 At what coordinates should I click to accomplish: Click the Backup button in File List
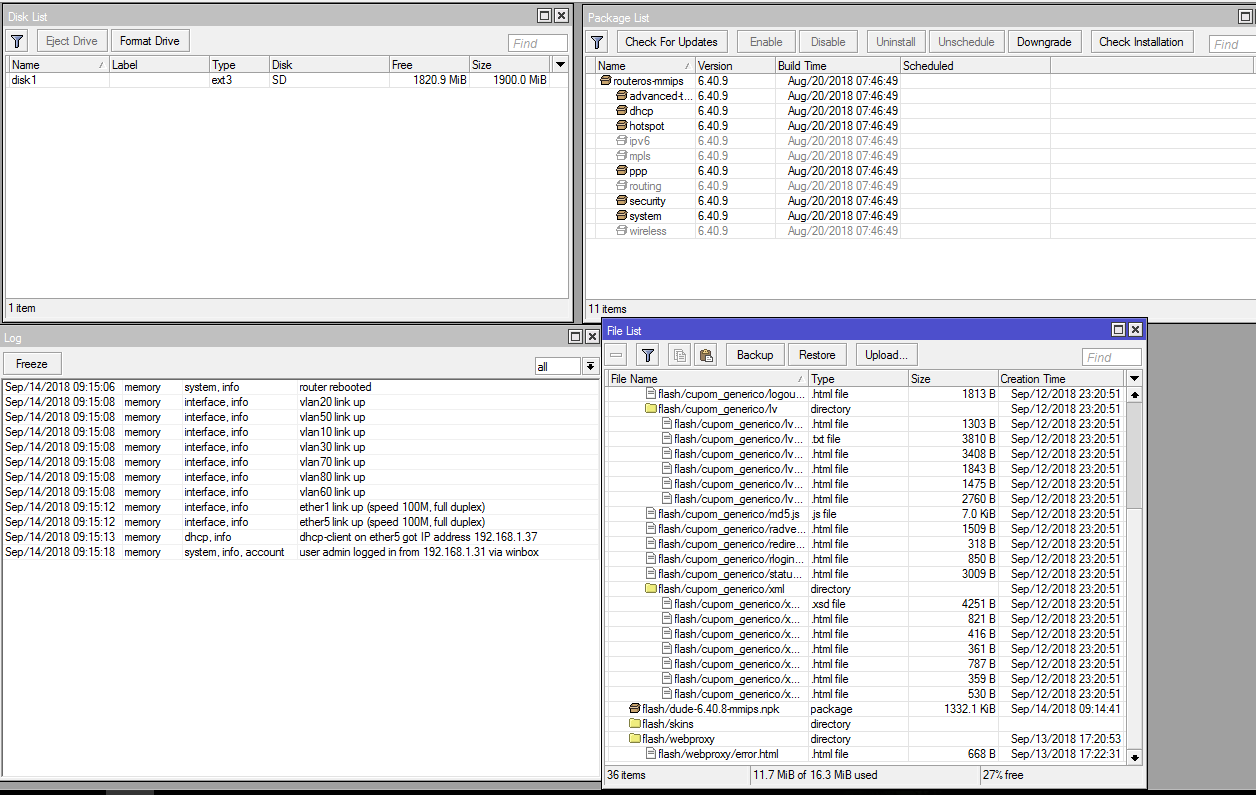click(755, 355)
